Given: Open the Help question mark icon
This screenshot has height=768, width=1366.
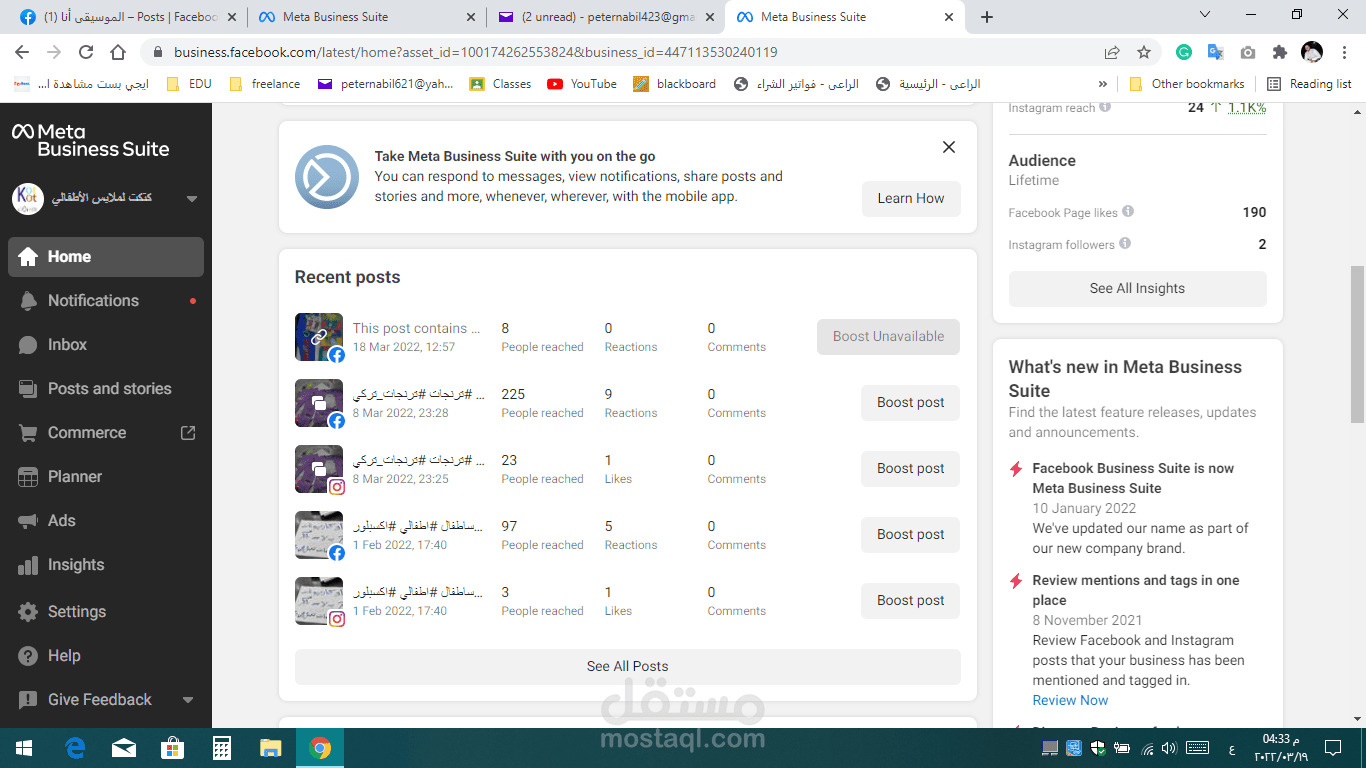Looking at the screenshot, I should click(x=28, y=656).
